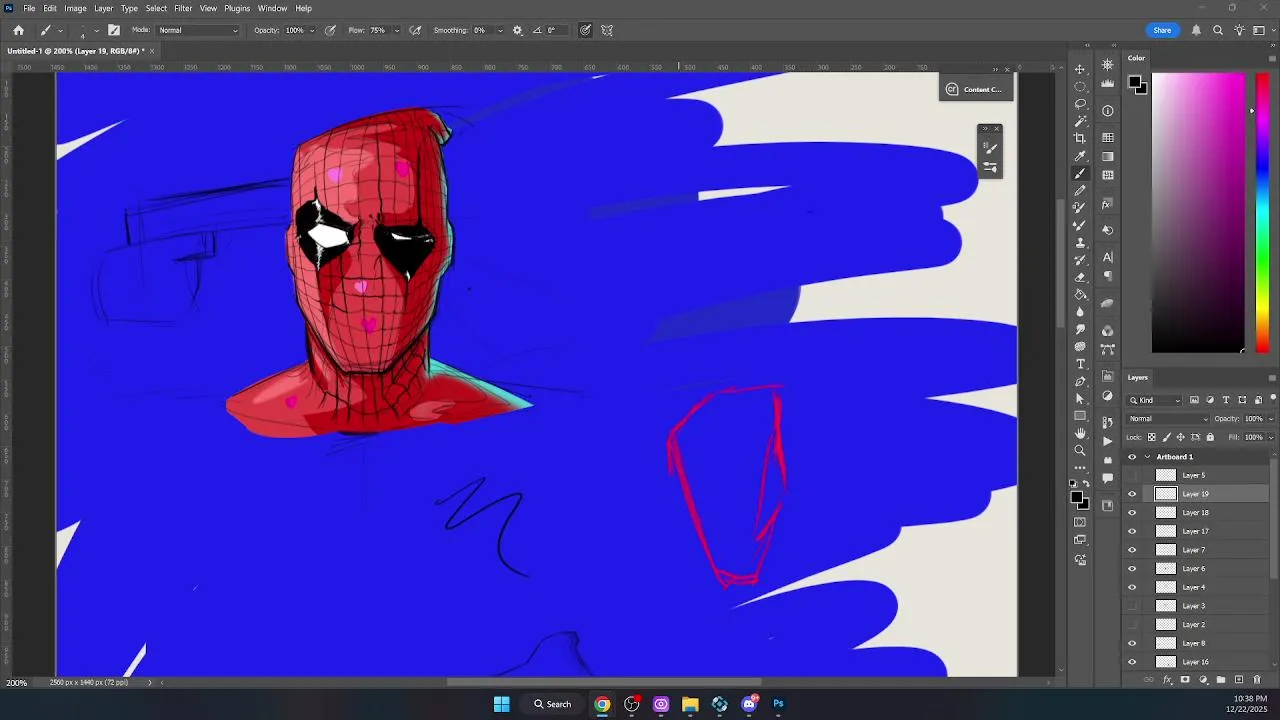Open Photoshop notifications bell
The width and height of the screenshot is (1280, 720).
(x=1196, y=30)
